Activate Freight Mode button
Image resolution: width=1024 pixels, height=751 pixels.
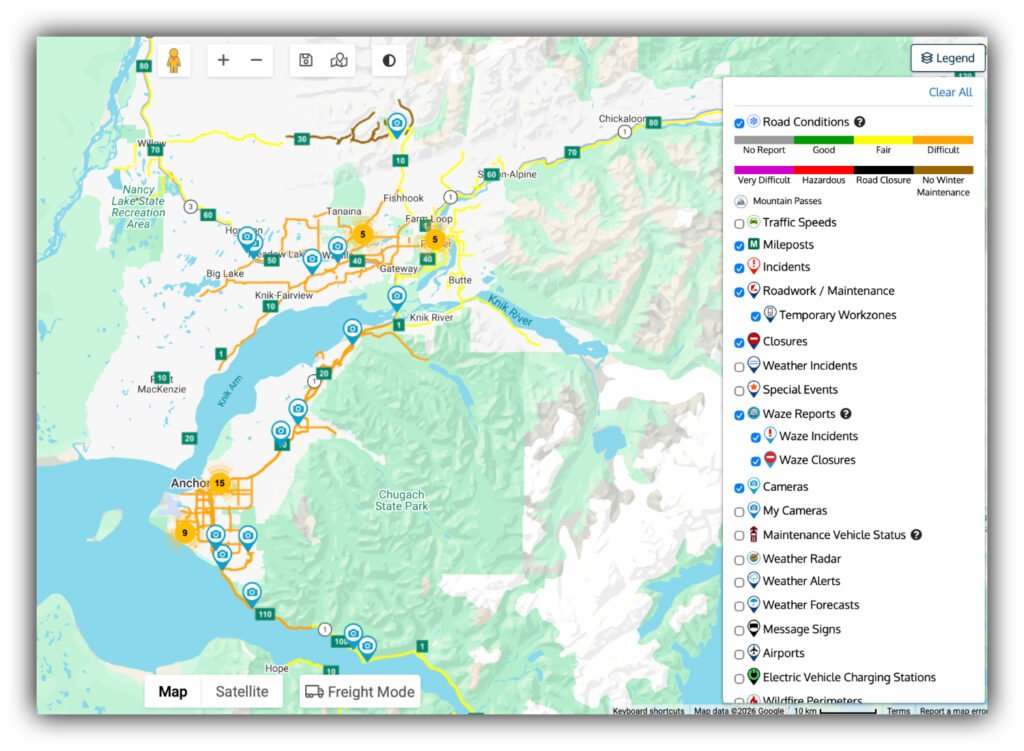359,692
